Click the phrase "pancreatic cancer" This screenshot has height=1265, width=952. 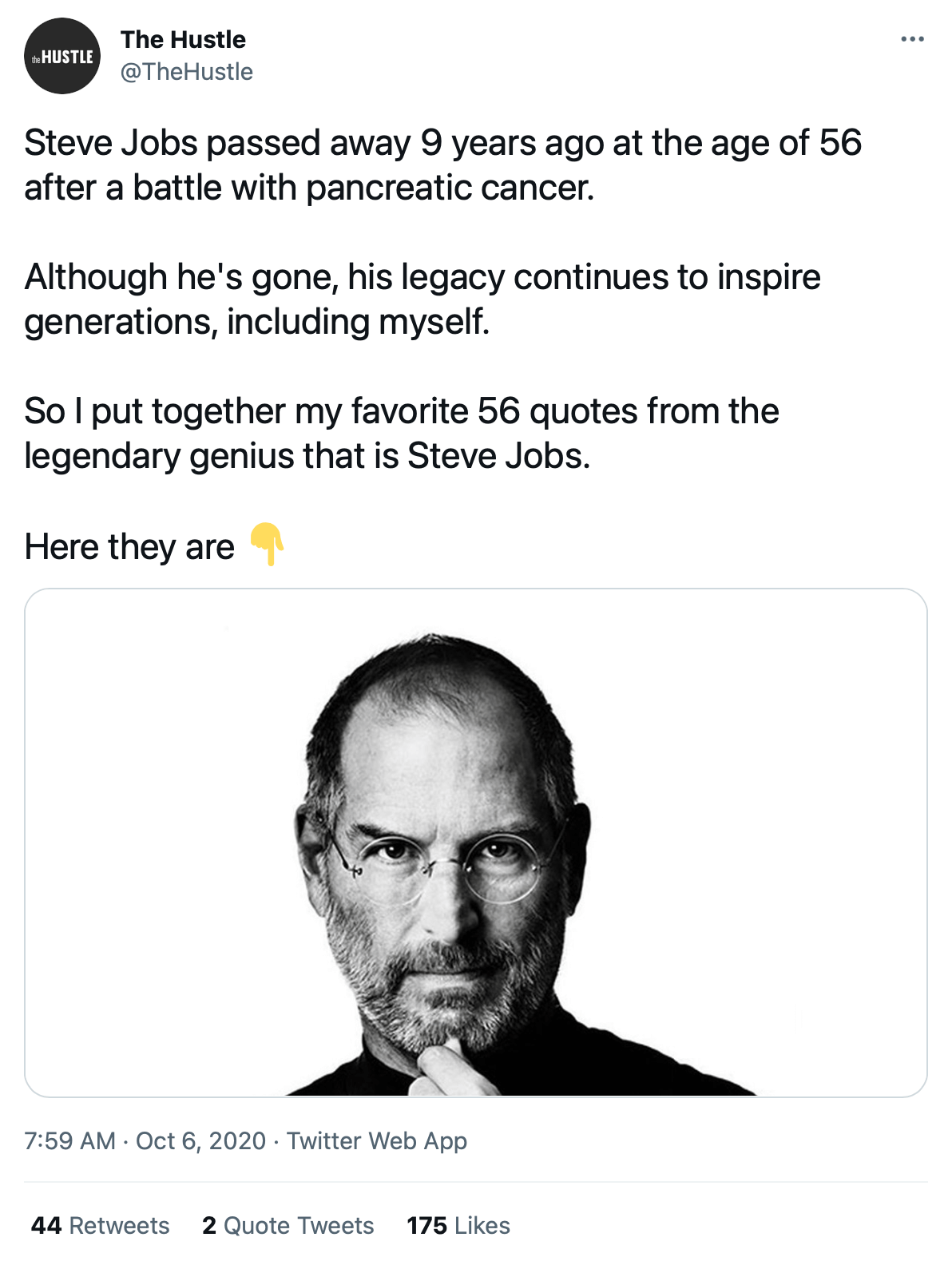click(x=450, y=188)
